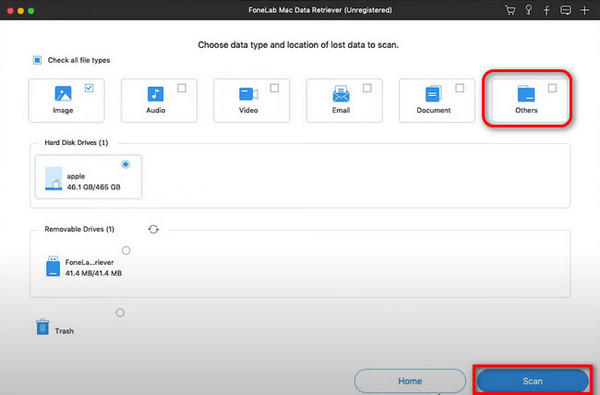Image resolution: width=600 pixels, height=395 pixels.
Task: Open the shopping cart purchase icon
Action: [510, 10]
